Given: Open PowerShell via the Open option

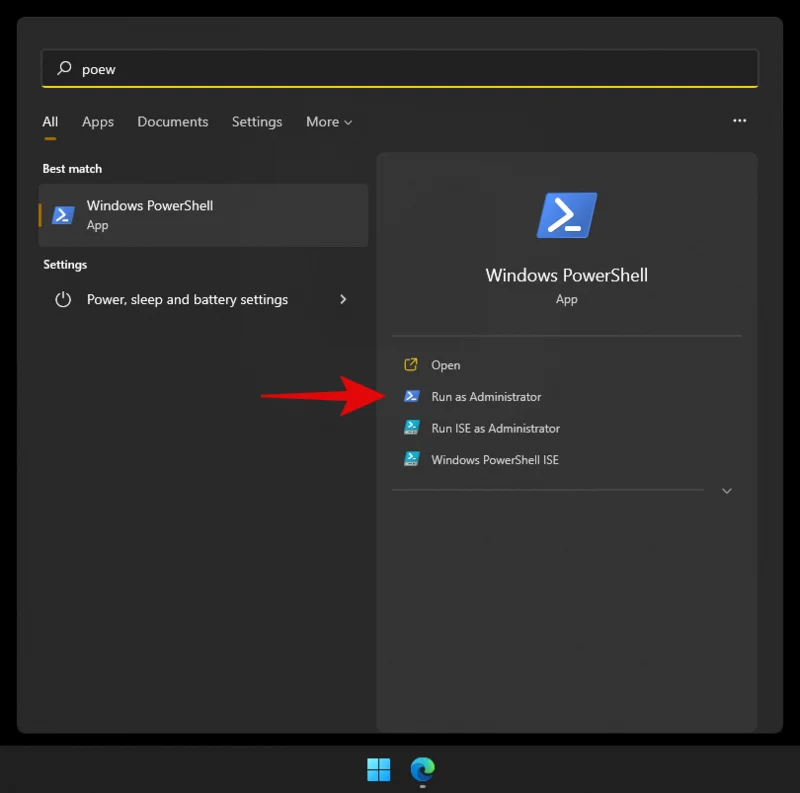Looking at the screenshot, I should click(x=446, y=365).
